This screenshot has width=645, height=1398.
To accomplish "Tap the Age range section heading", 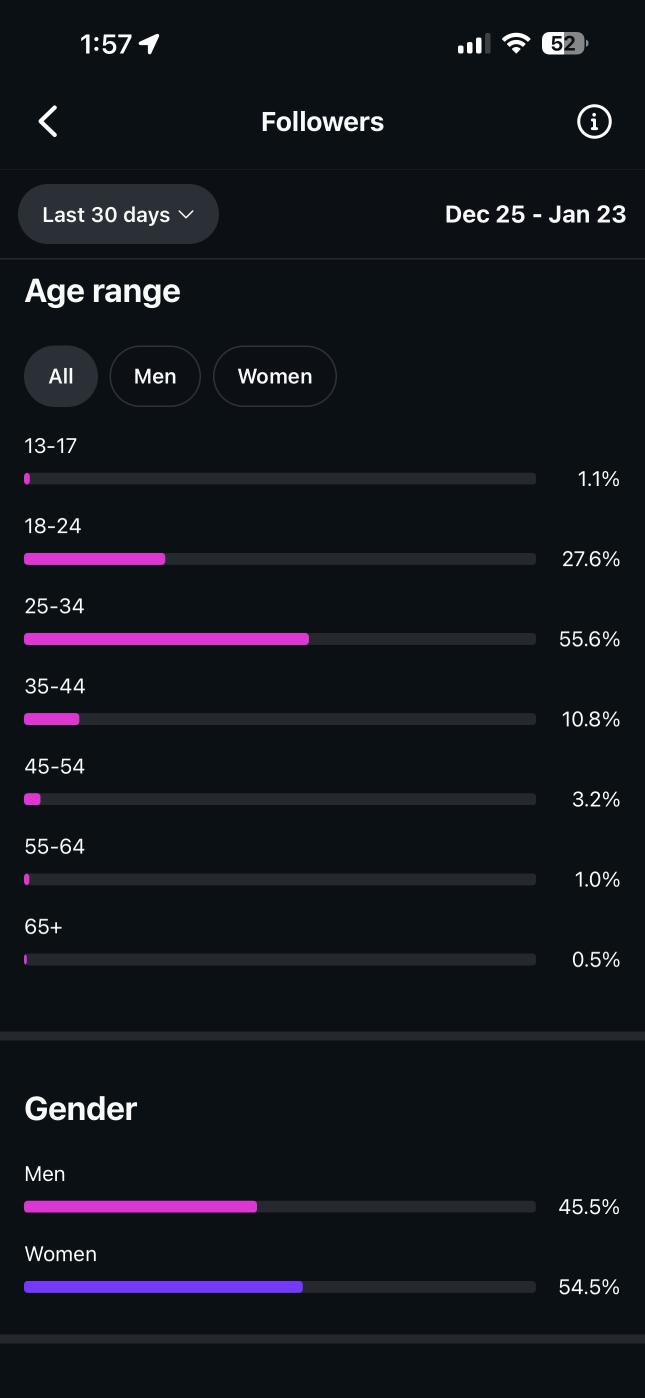I will click(x=102, y=291).
